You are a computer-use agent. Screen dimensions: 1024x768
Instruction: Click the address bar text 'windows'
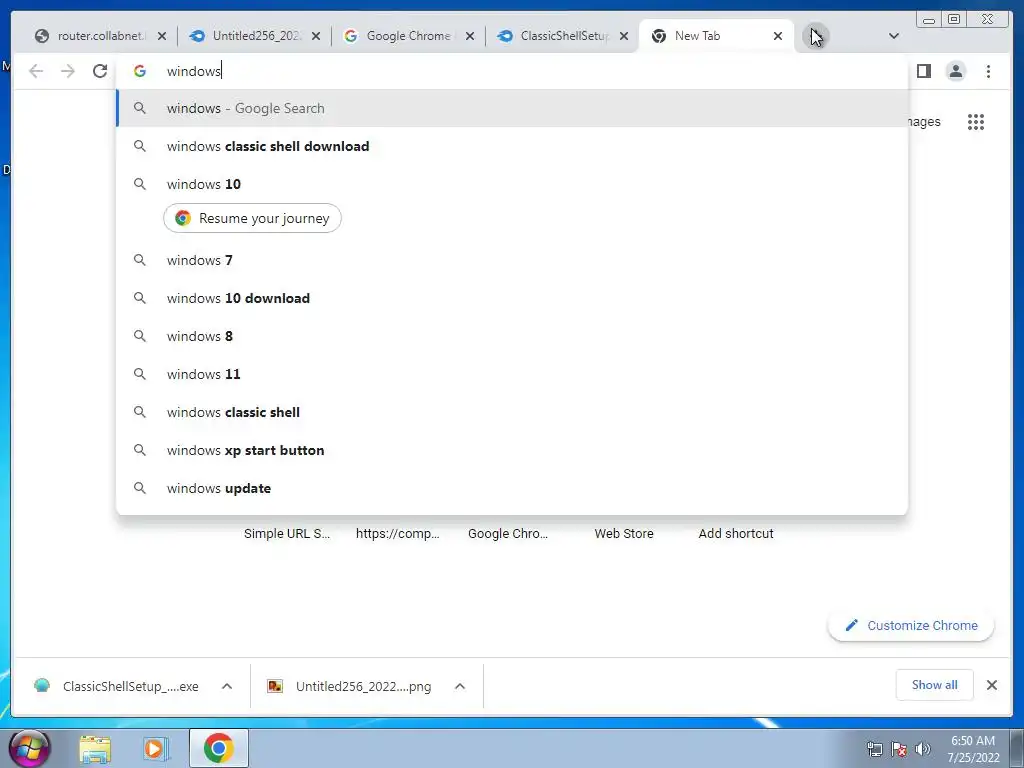click(x=194, y=71)
